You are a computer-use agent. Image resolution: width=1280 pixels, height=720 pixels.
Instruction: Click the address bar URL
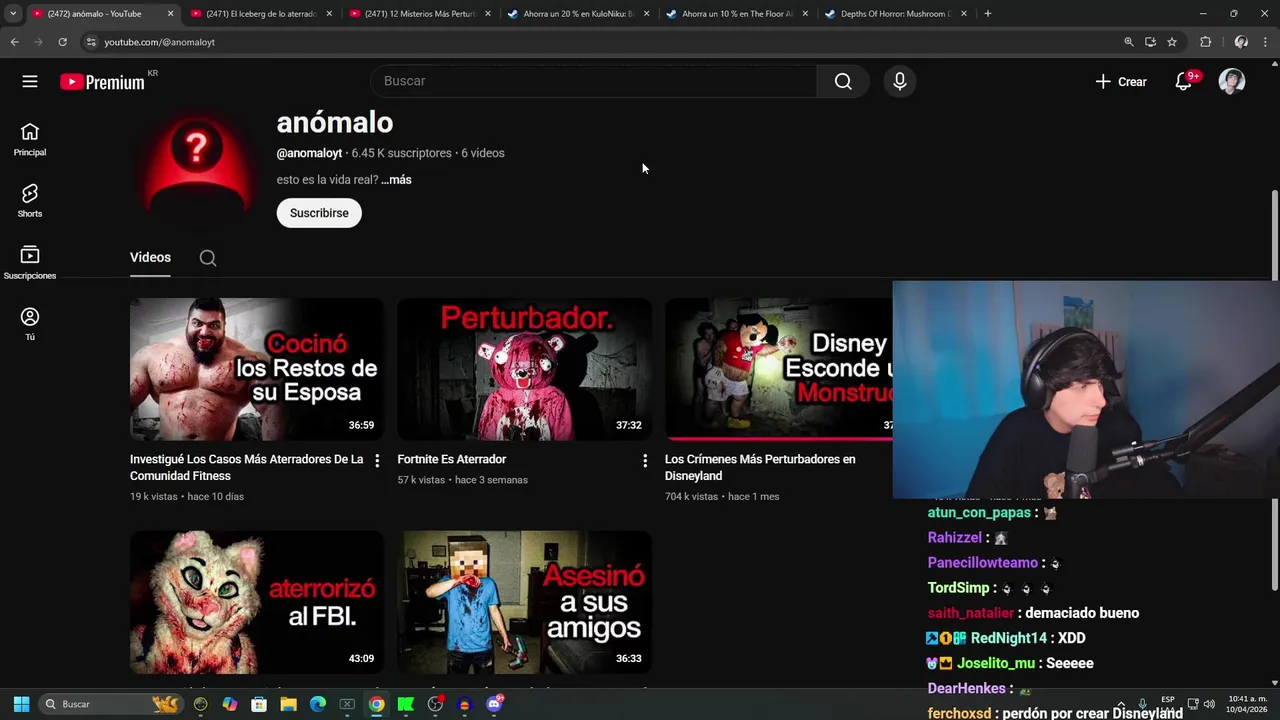pyautogui.click(x=160, y=42)
